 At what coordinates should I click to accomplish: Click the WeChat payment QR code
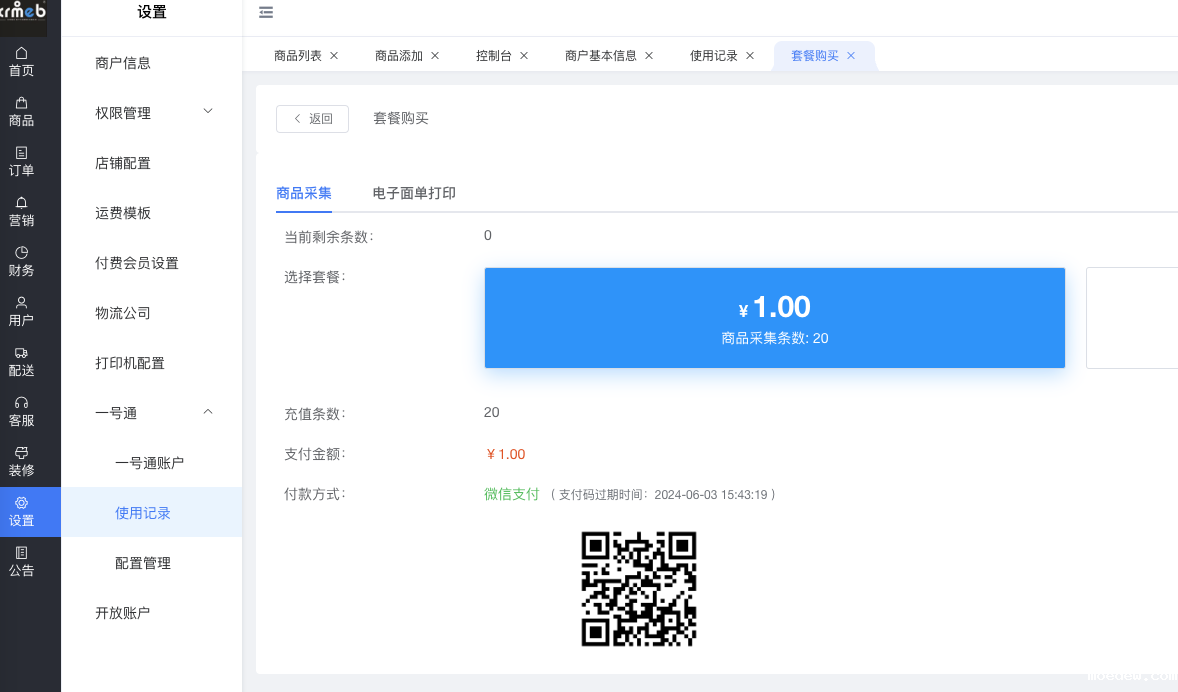(639, 588)
